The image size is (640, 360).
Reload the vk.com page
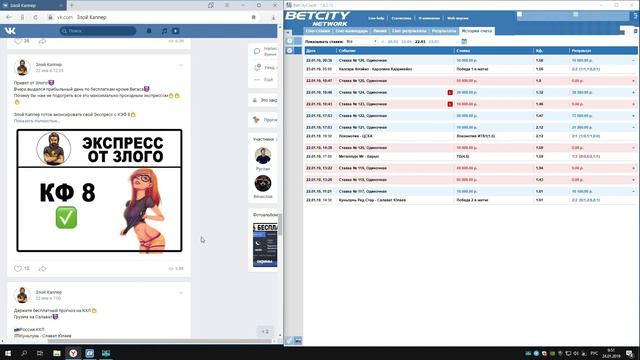(36, 17)
